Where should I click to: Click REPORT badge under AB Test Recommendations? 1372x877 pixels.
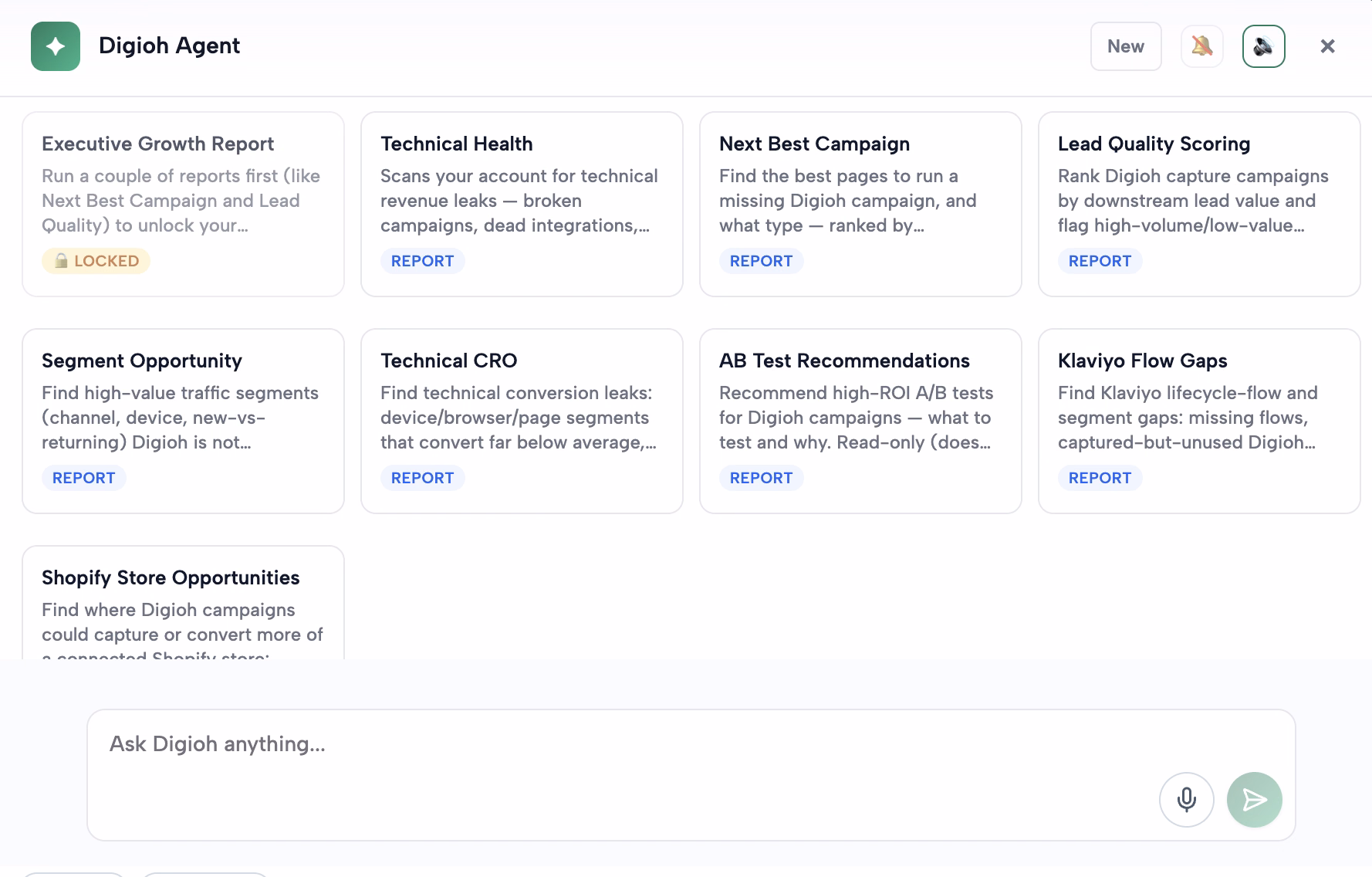(761, 478)
